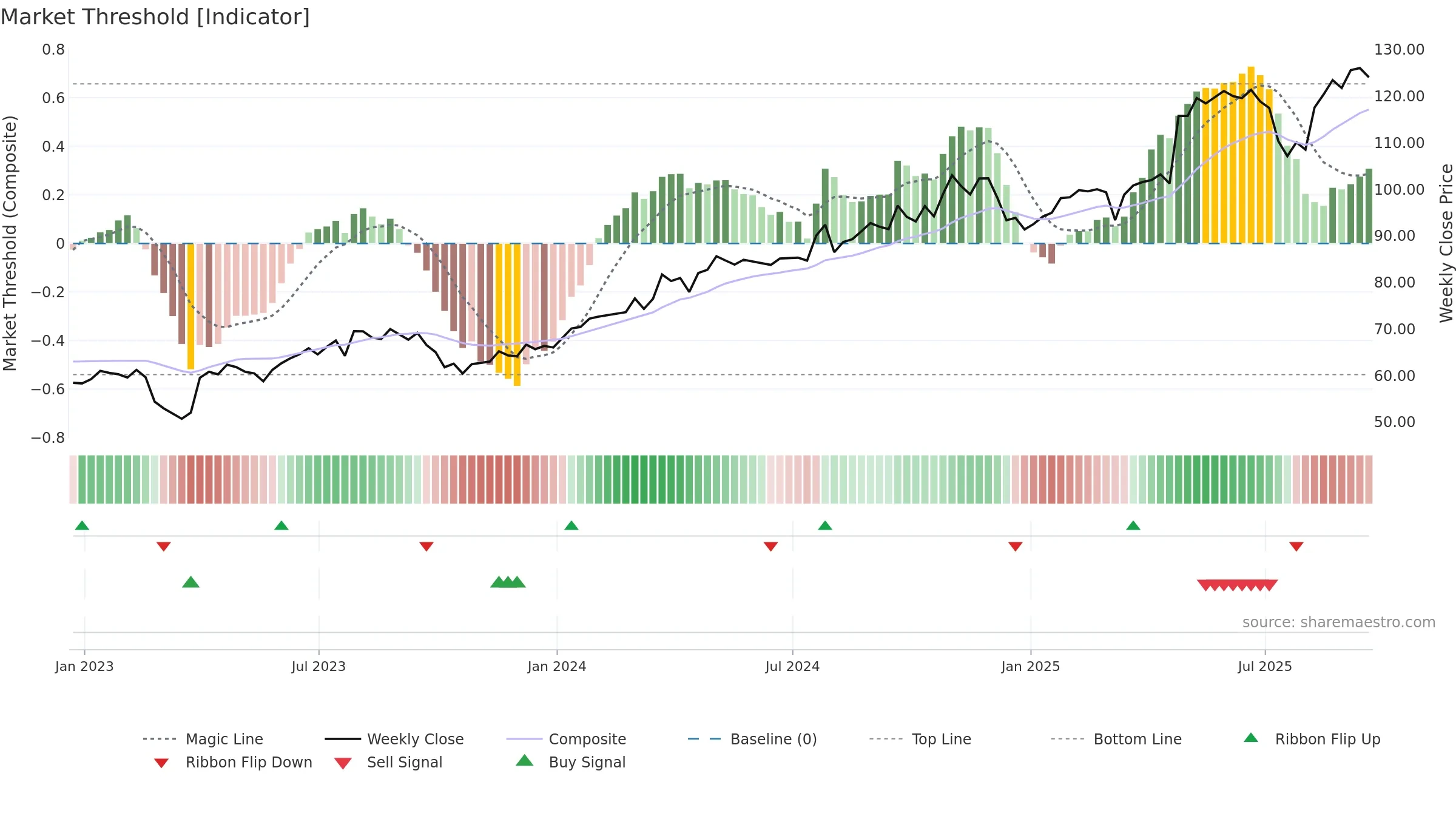Click the Ribbon Flip Up marker after Jan 2025
The image size is (1456, 819).
pyautogui.click(x=1133, y=525)
